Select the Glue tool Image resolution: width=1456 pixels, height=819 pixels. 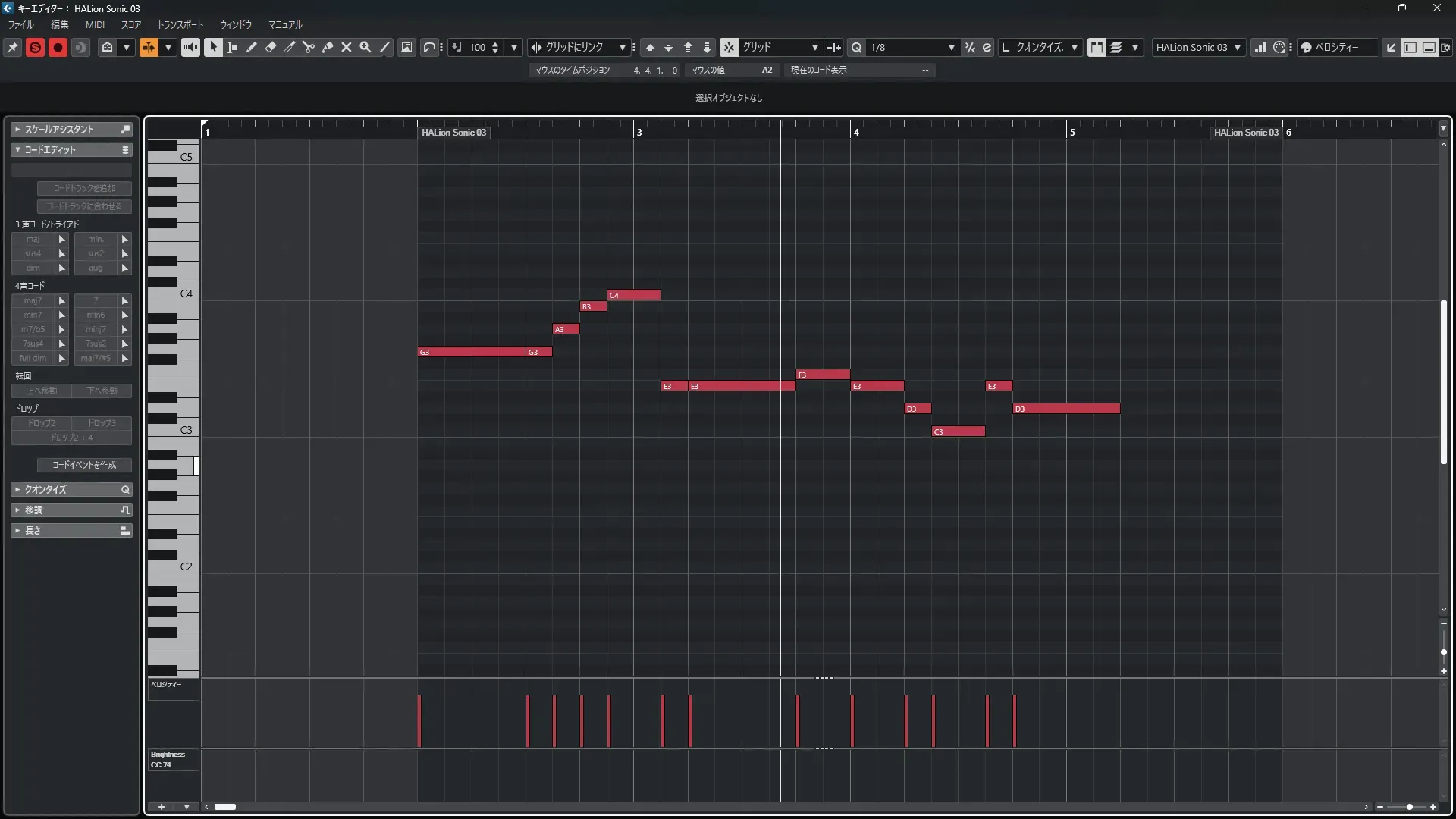click(328, 47)
